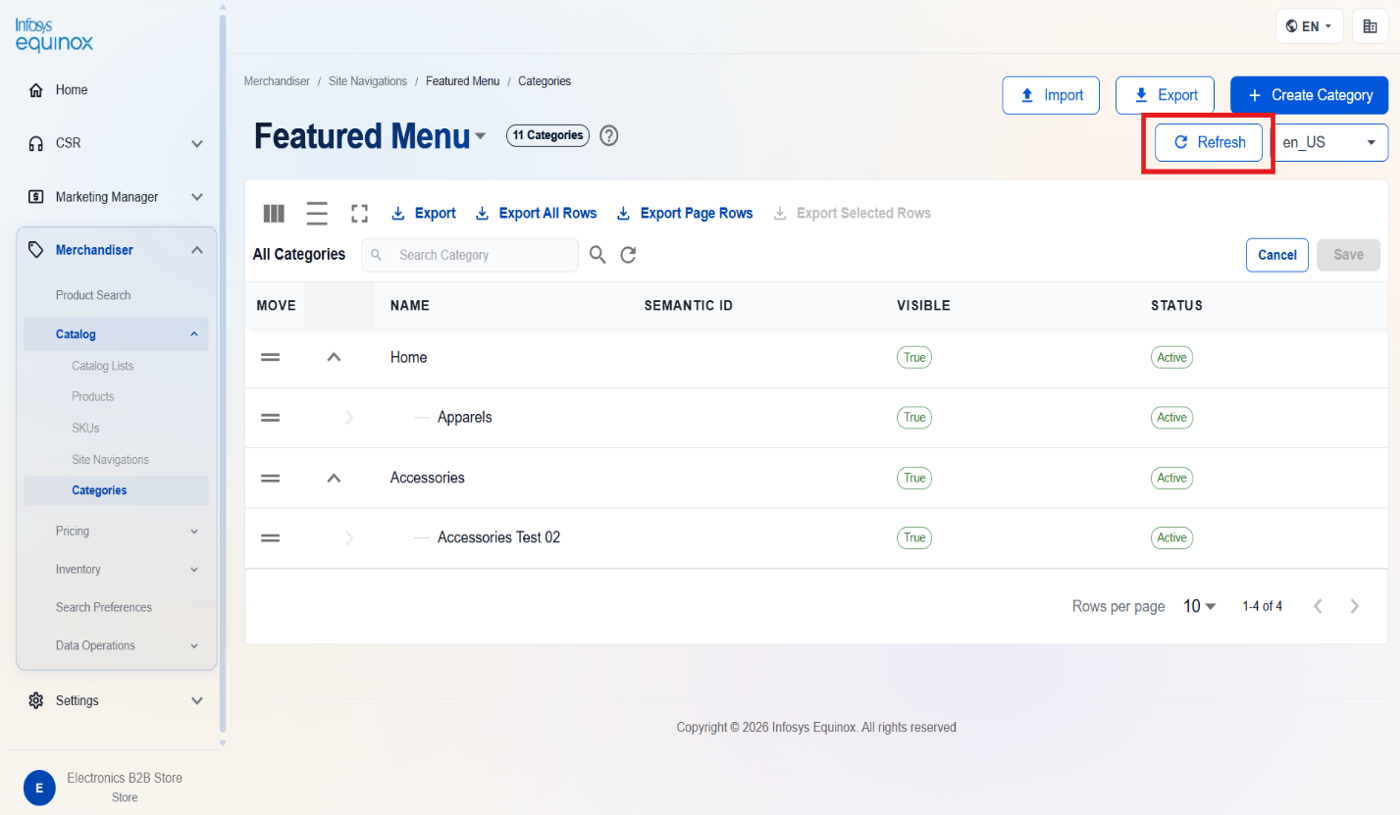The width and height of the screenshot is (1400, 815).
Task: Open Catalog Lists in sidebar
Action: click(103, 366)
